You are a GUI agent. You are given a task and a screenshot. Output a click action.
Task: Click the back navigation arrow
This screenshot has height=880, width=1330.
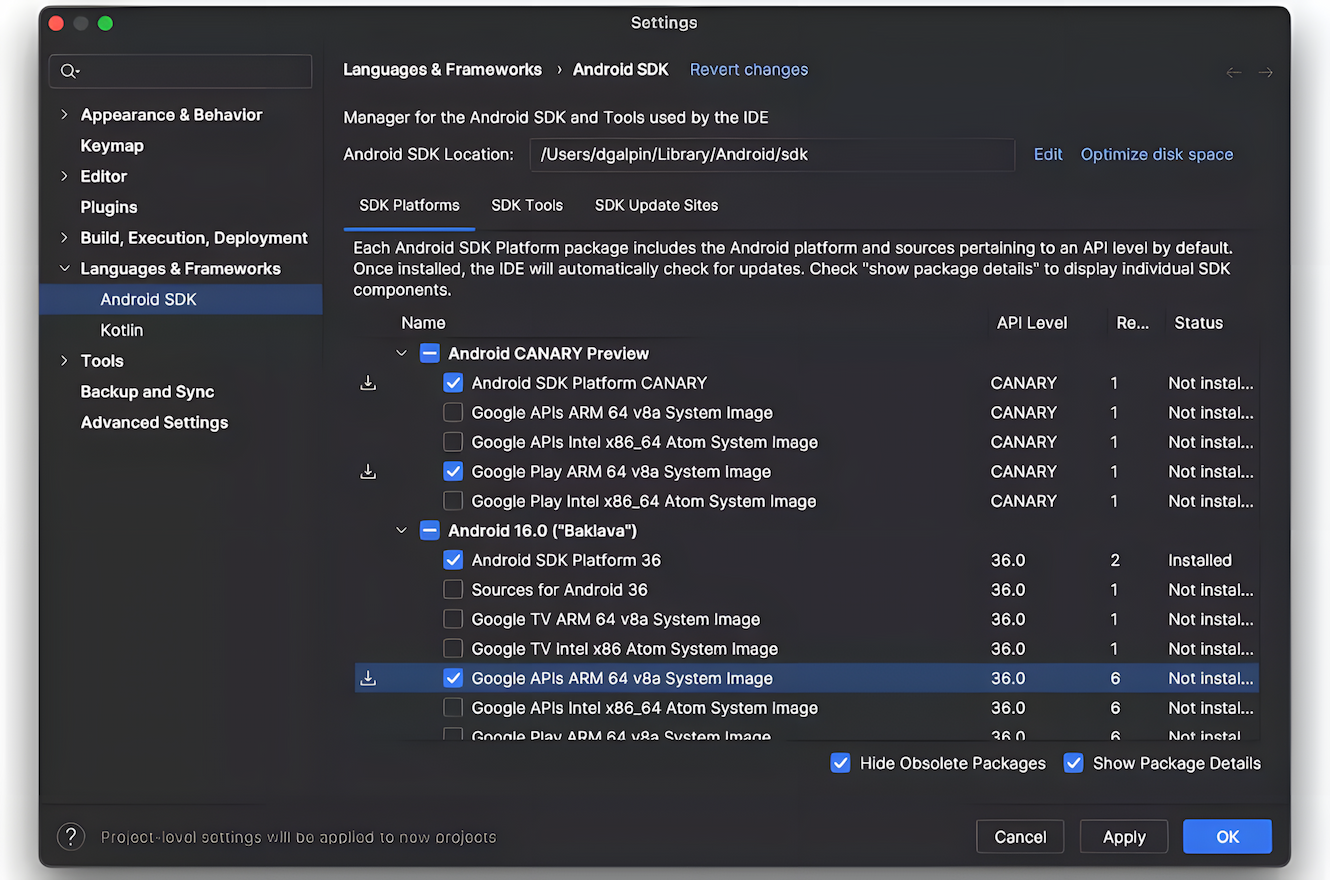(1234, 72)
